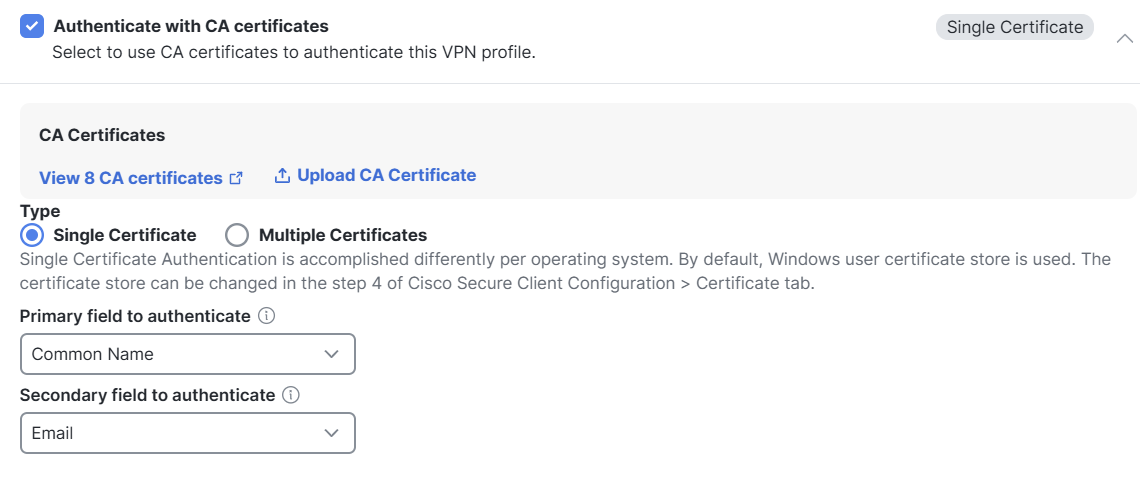Click the info icon beside Primary field
Screen dimensions: 1140x483
click(x=266, y=316)
